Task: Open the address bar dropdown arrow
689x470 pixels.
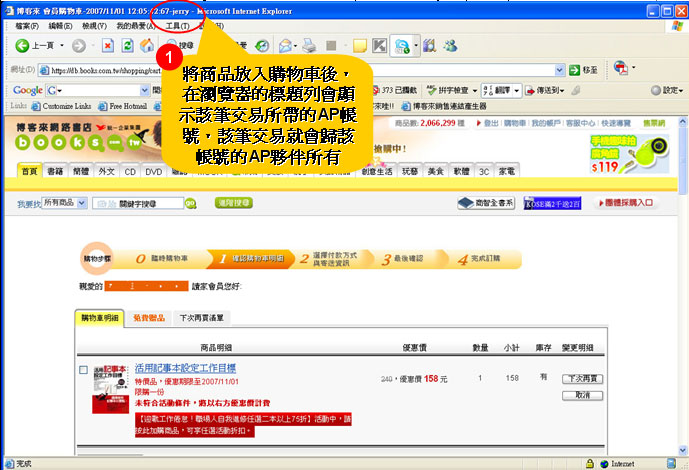Action: (x=559, y=70)
